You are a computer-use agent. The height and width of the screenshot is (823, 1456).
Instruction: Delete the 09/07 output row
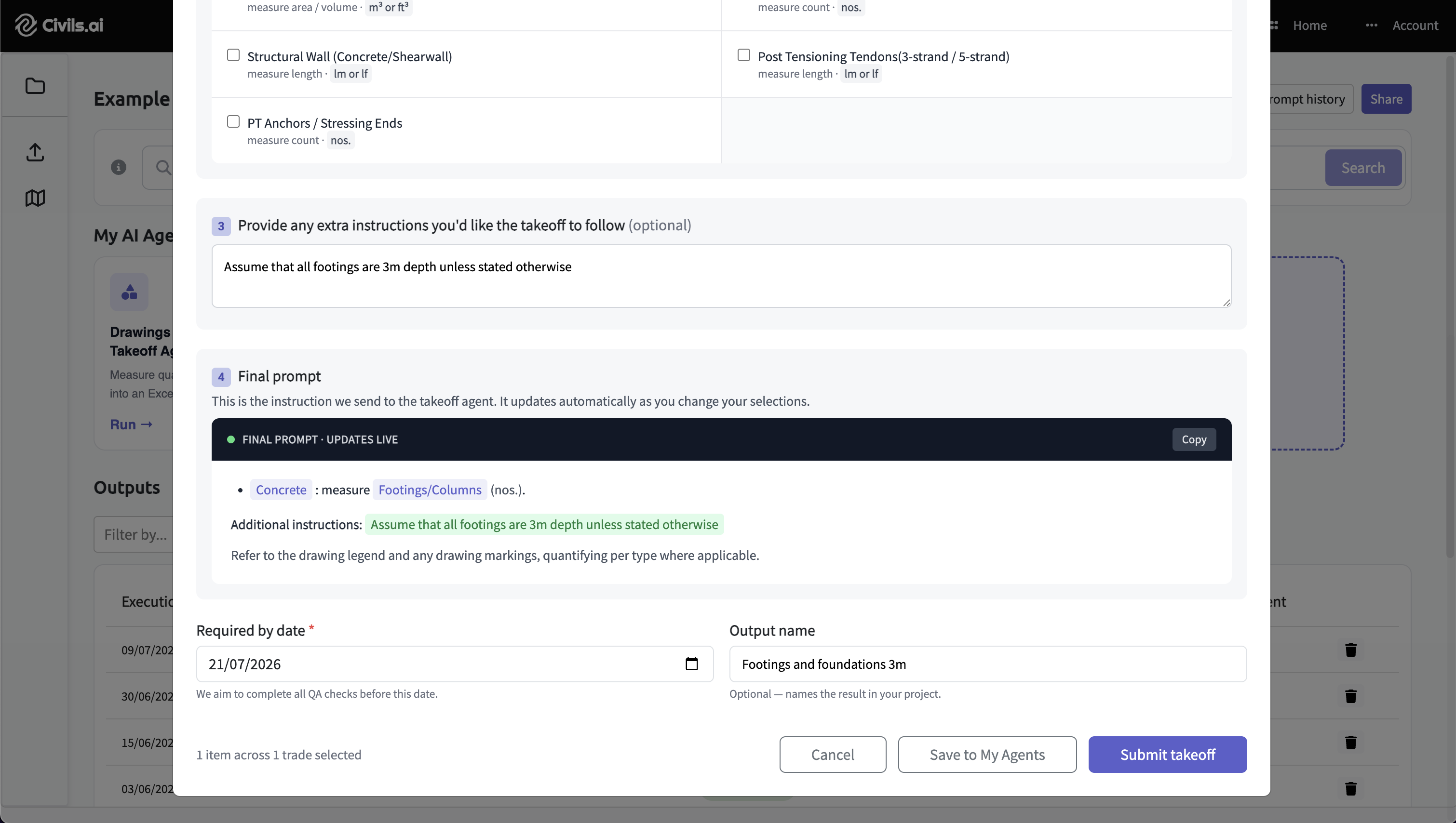tap(1351, 650)
